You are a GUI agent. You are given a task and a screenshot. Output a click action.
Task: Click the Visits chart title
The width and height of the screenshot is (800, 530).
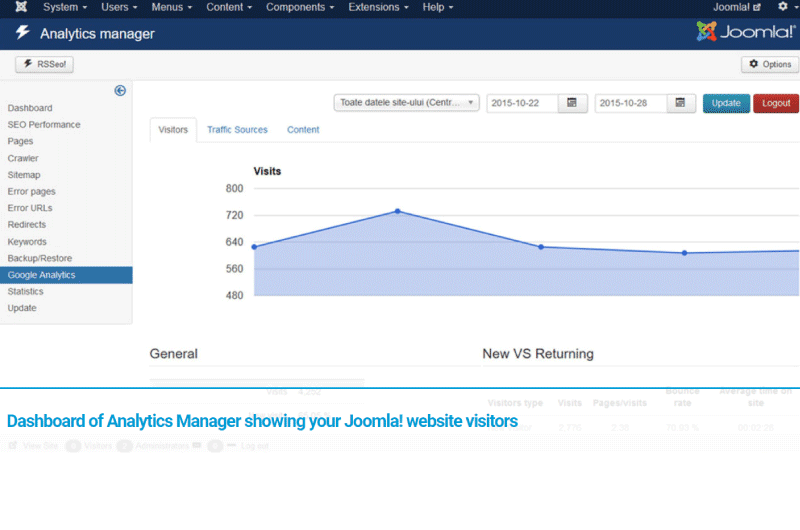(x=267, y=171)
